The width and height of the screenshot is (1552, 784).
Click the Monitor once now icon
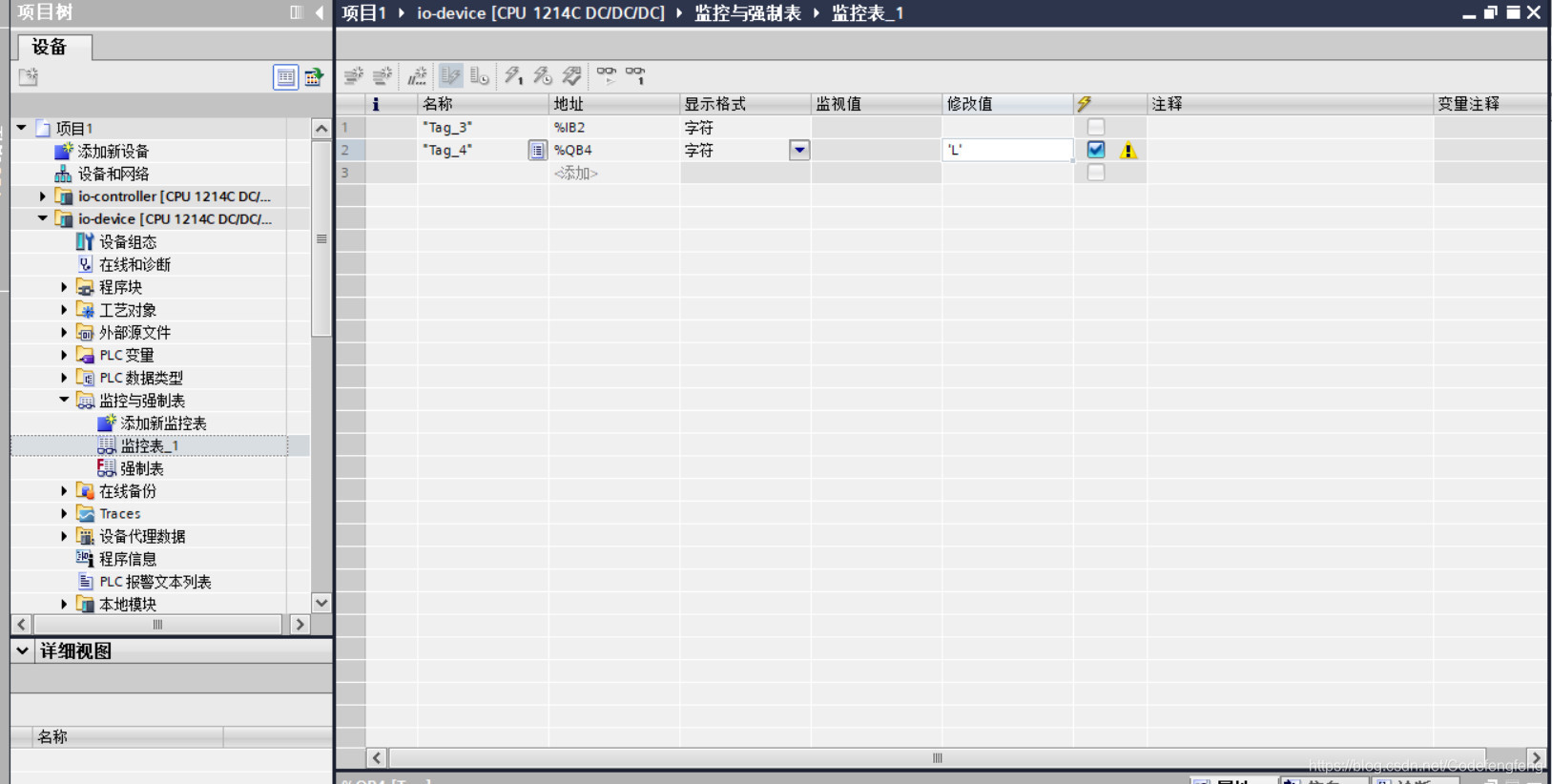tap(635, 75)
